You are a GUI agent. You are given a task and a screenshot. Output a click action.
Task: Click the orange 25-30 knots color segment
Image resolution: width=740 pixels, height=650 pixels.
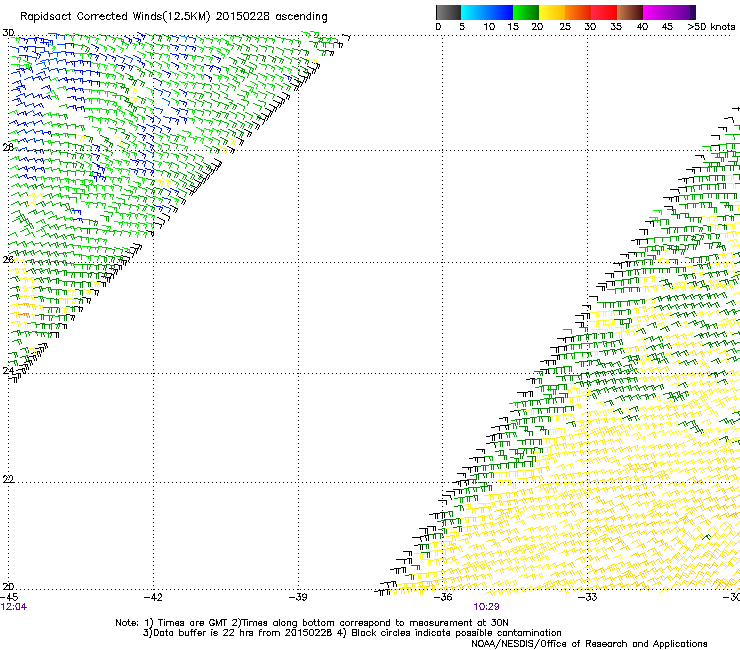point(578,12)
